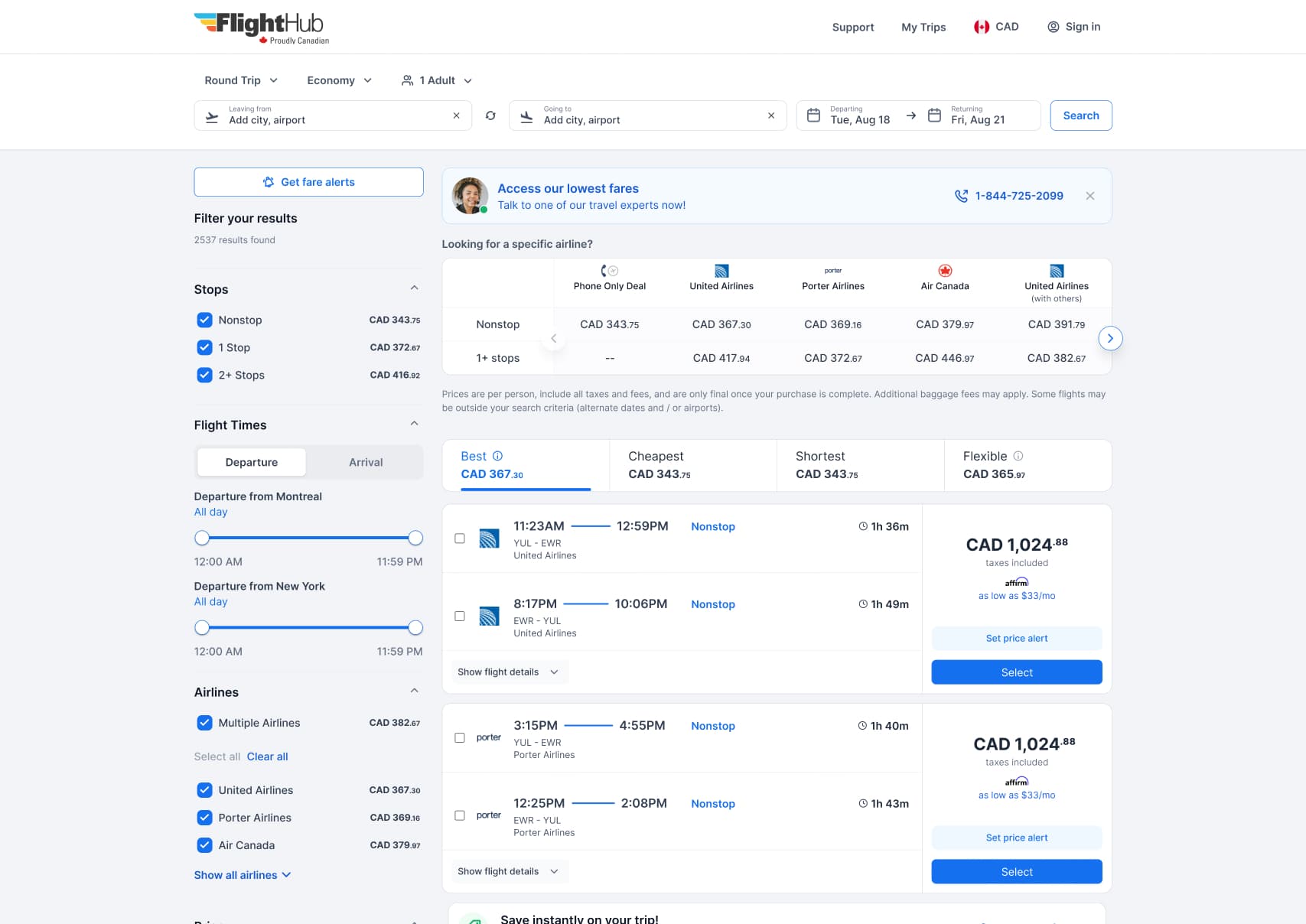The height and width of the screenshot is (924, 1306).
Task: Select the Departure flight times tab
Action: pyautogui.click(x=252, y=462)
